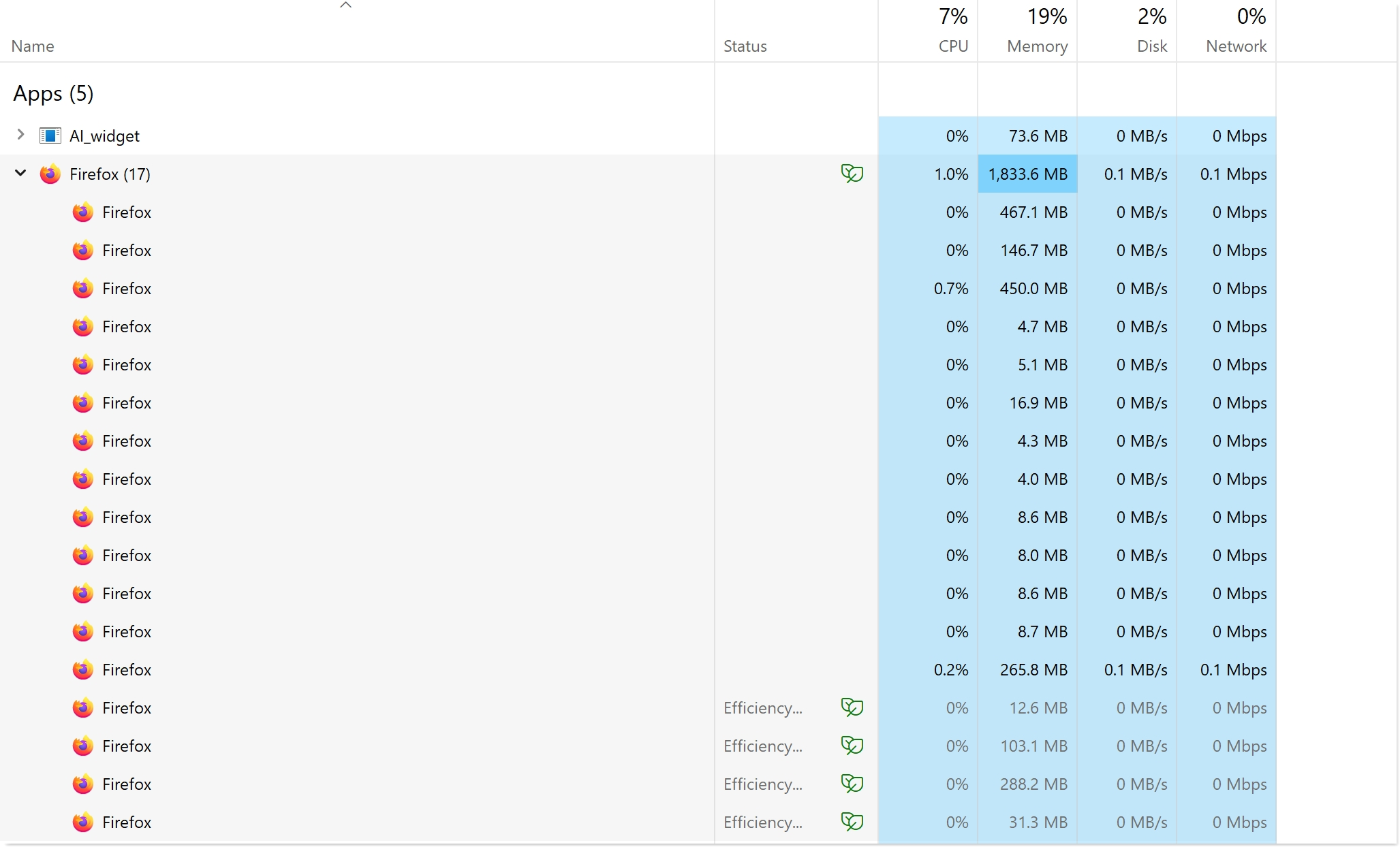Select the Firefox process name using 4.7 MB

coord(127,327)
